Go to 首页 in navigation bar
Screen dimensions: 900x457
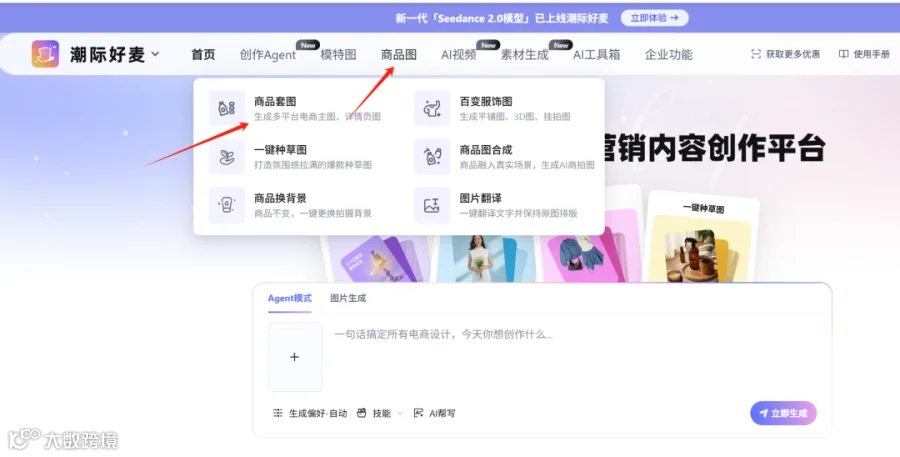click(203, 55)
